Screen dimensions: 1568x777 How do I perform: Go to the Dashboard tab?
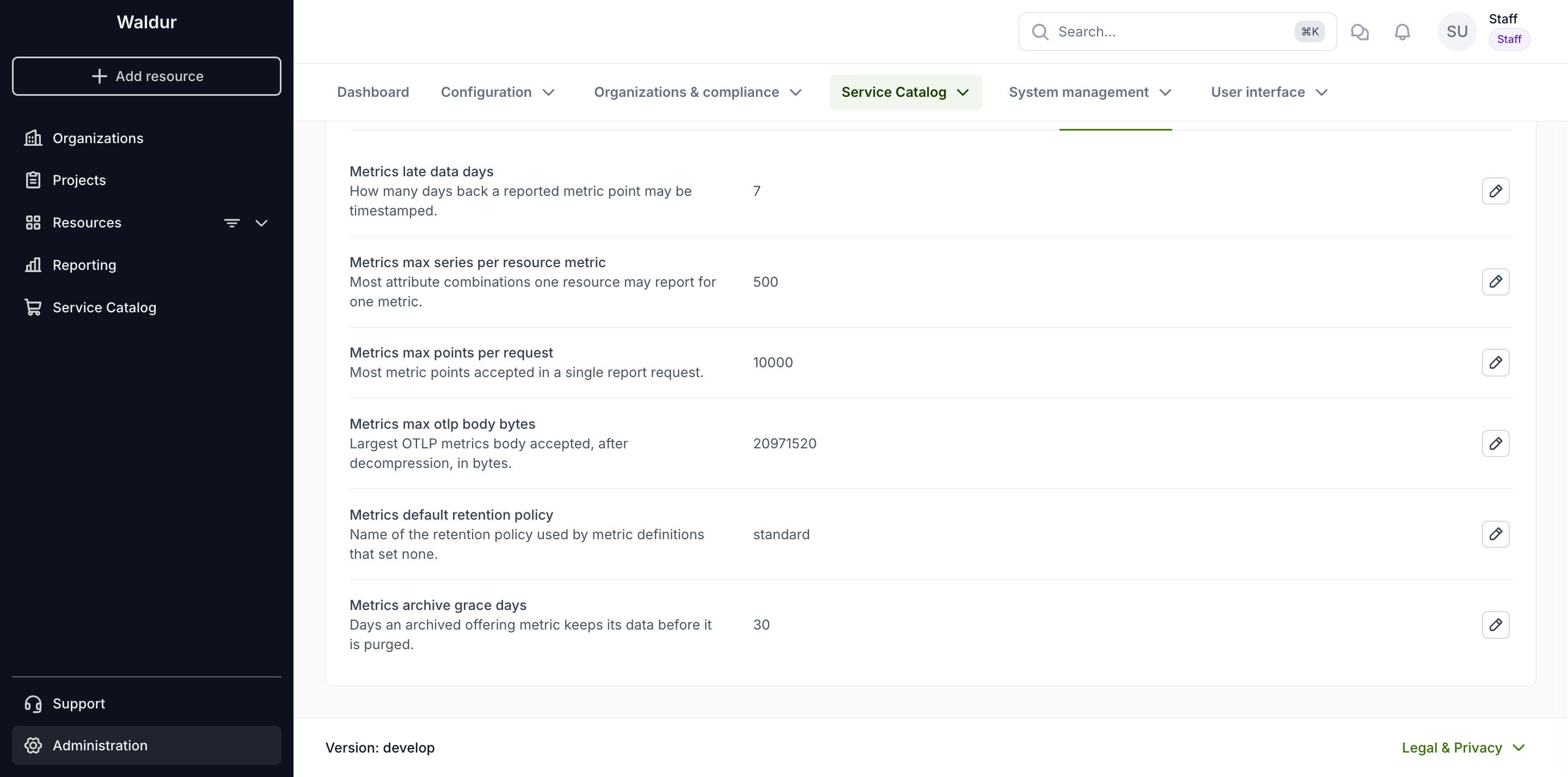[x=373, y=92]
